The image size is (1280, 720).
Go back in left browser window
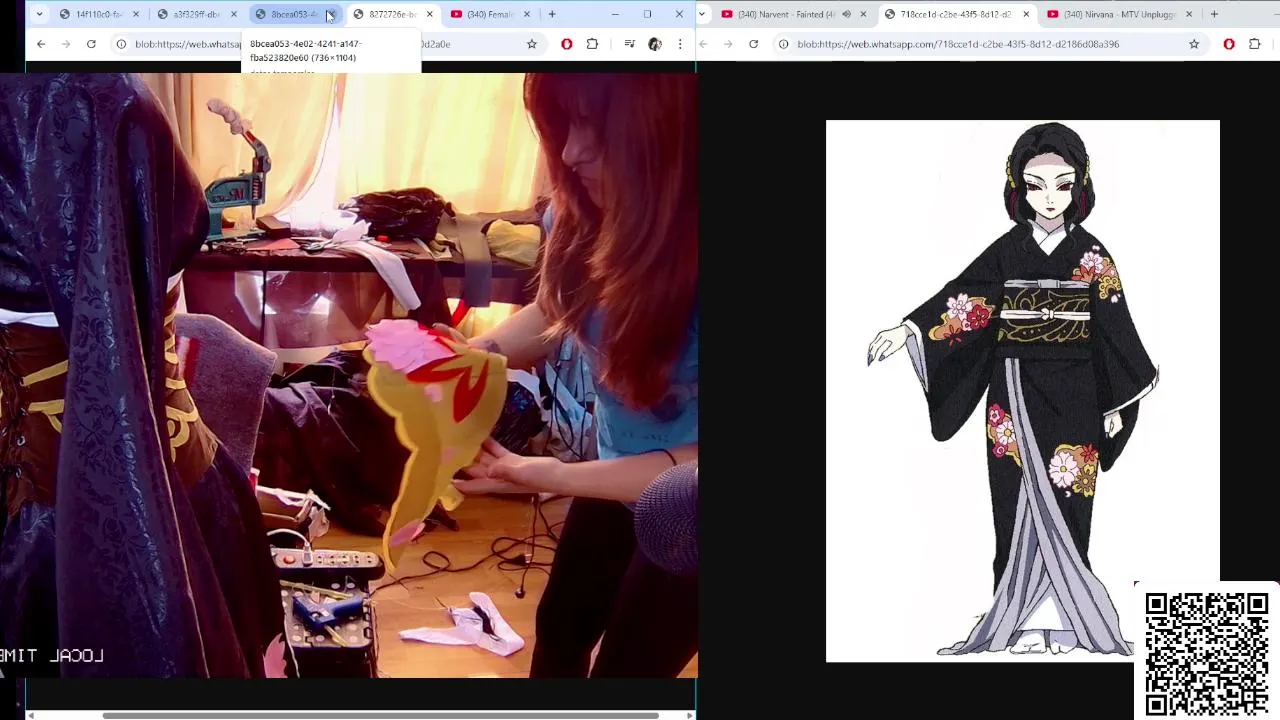point(41,44)
